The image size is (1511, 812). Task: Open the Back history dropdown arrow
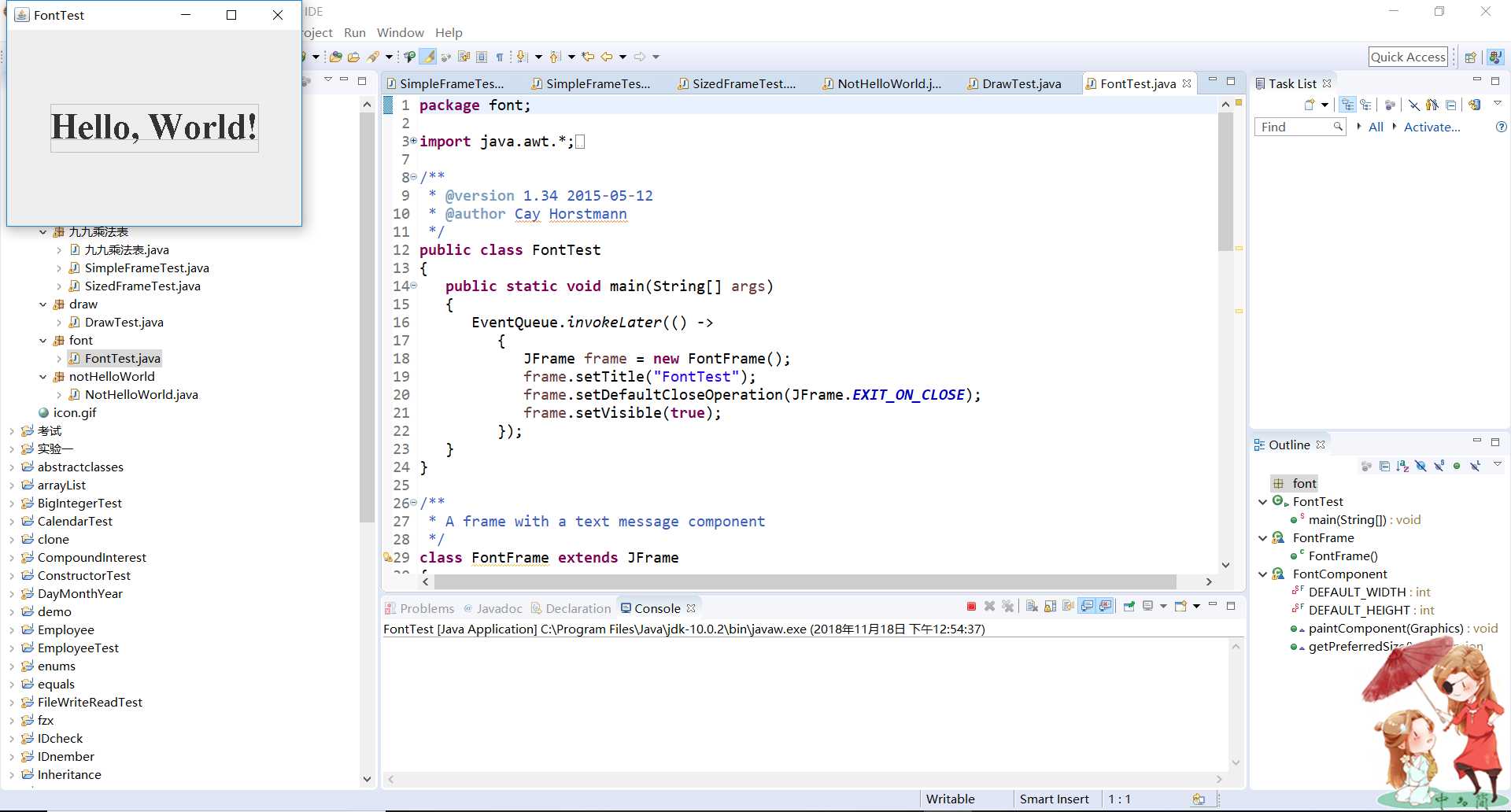623,57
